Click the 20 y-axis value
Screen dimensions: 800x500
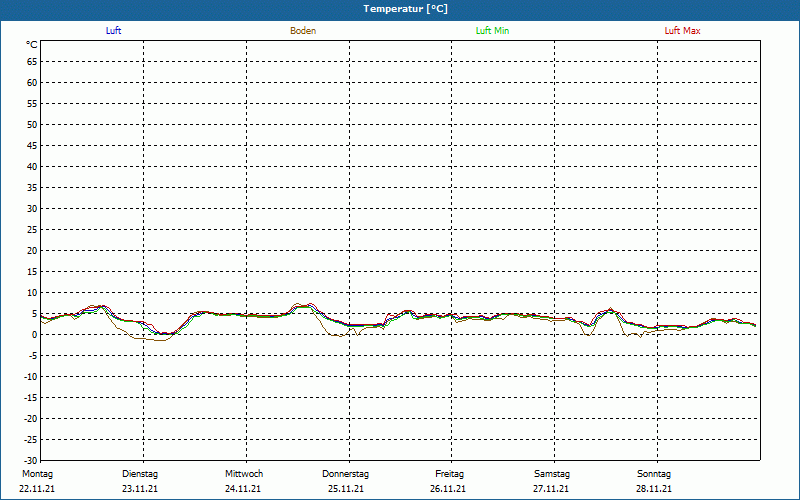(x=32, y=251)
